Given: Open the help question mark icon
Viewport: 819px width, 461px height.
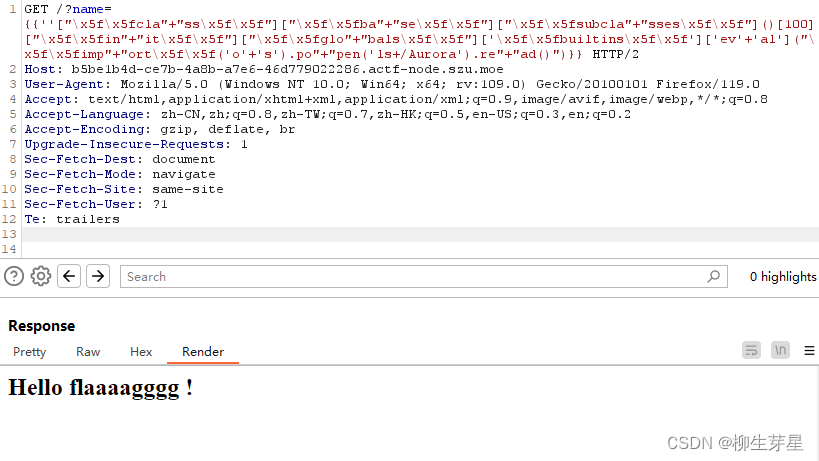Looking at the screenshot, I should pyautogui.click(x=14, y=276).
